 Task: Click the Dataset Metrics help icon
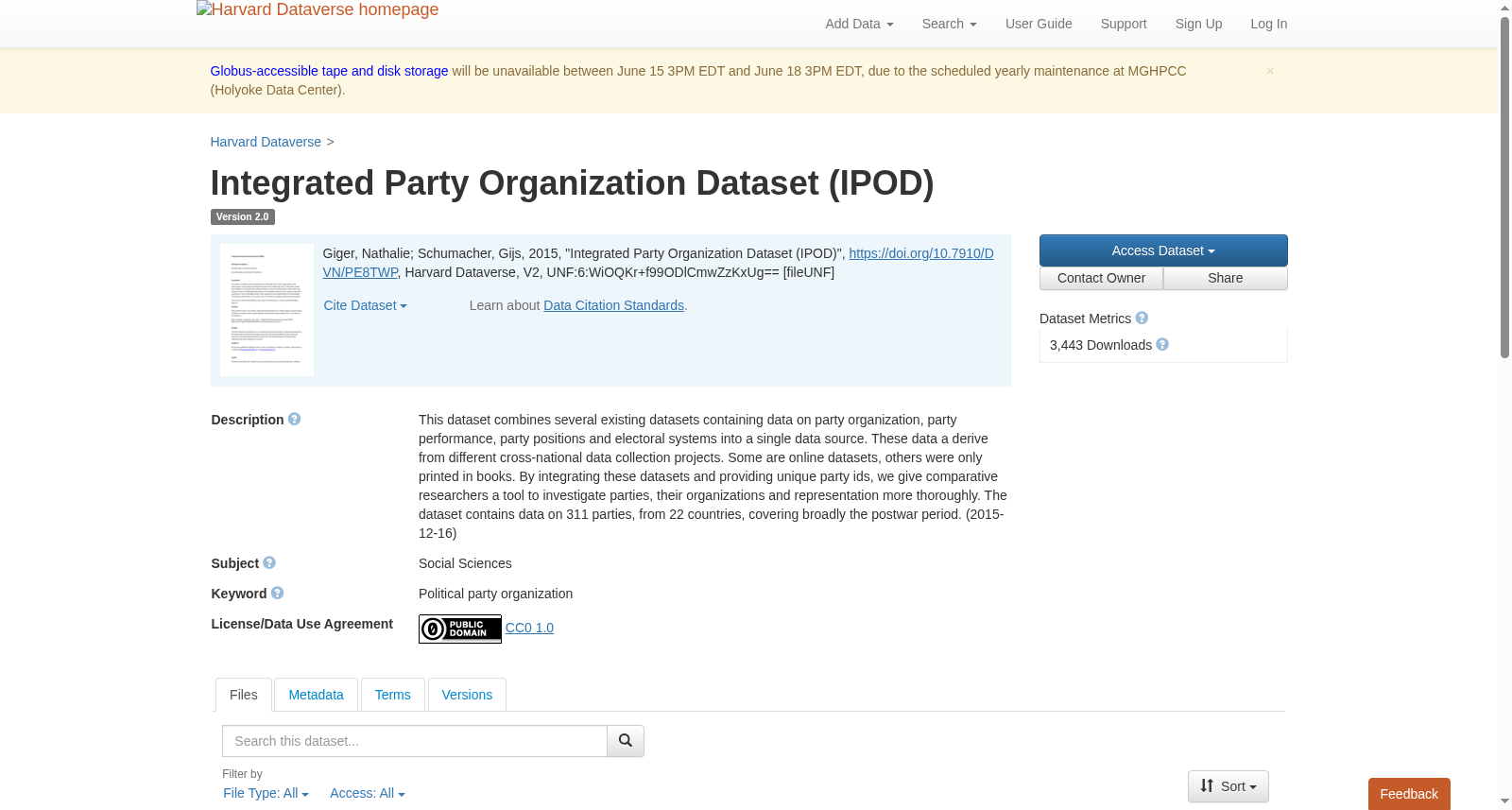click(1142, 318)
